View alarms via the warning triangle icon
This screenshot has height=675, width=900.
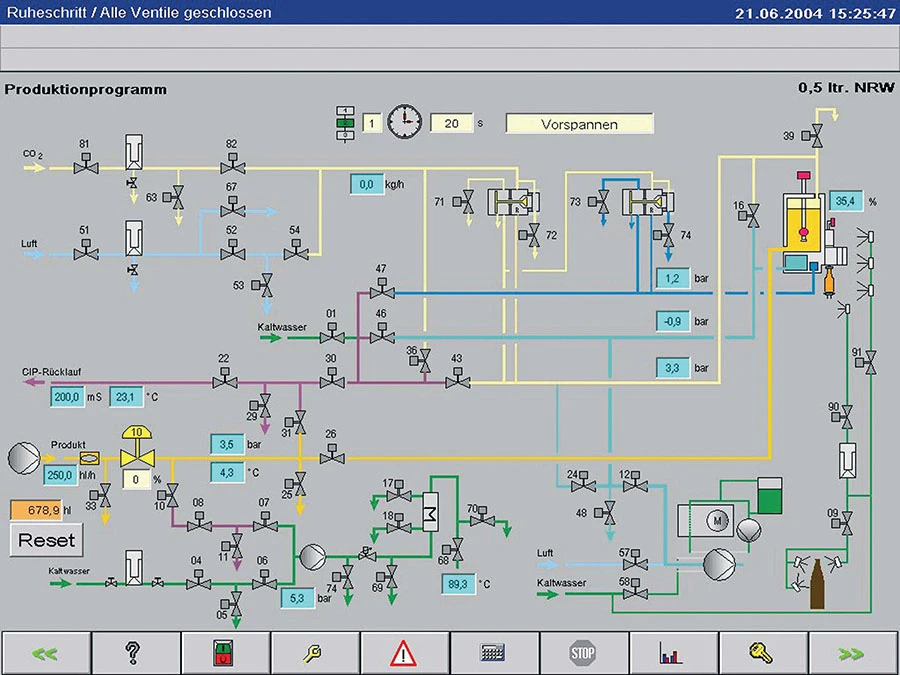click(x=403, y=653)
